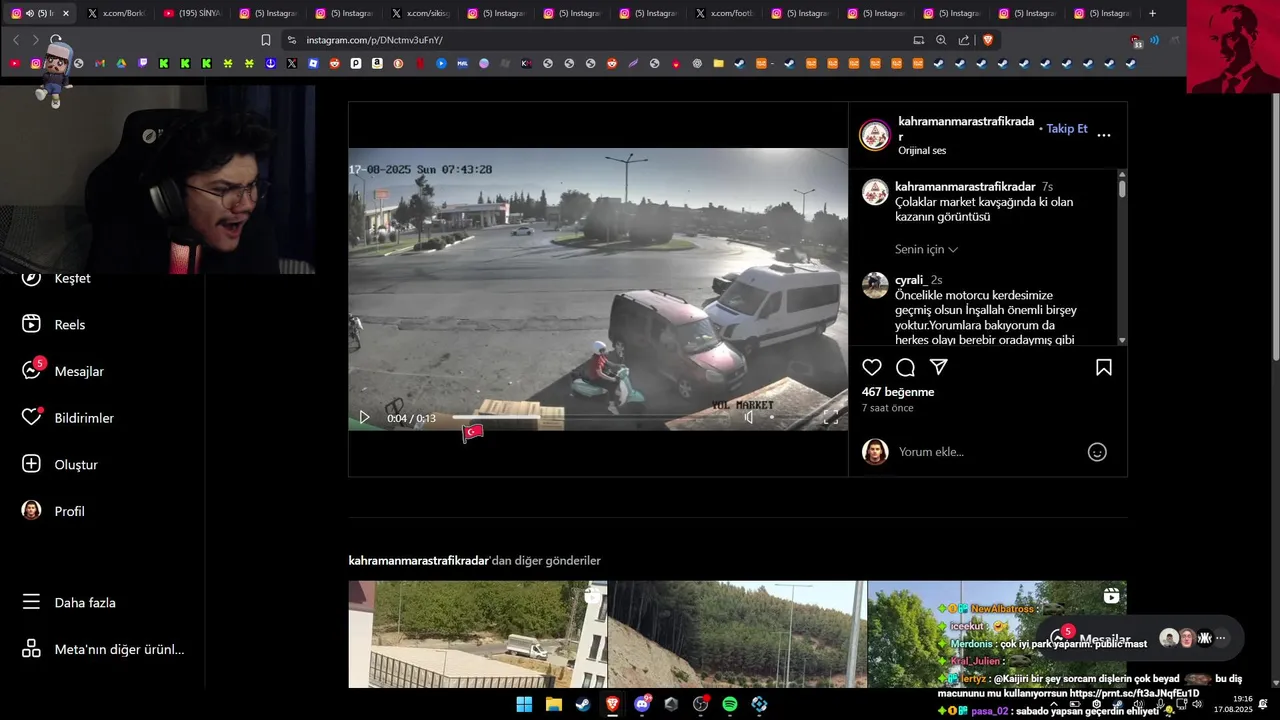Go to Profil in the sidebar

point(53,511)
